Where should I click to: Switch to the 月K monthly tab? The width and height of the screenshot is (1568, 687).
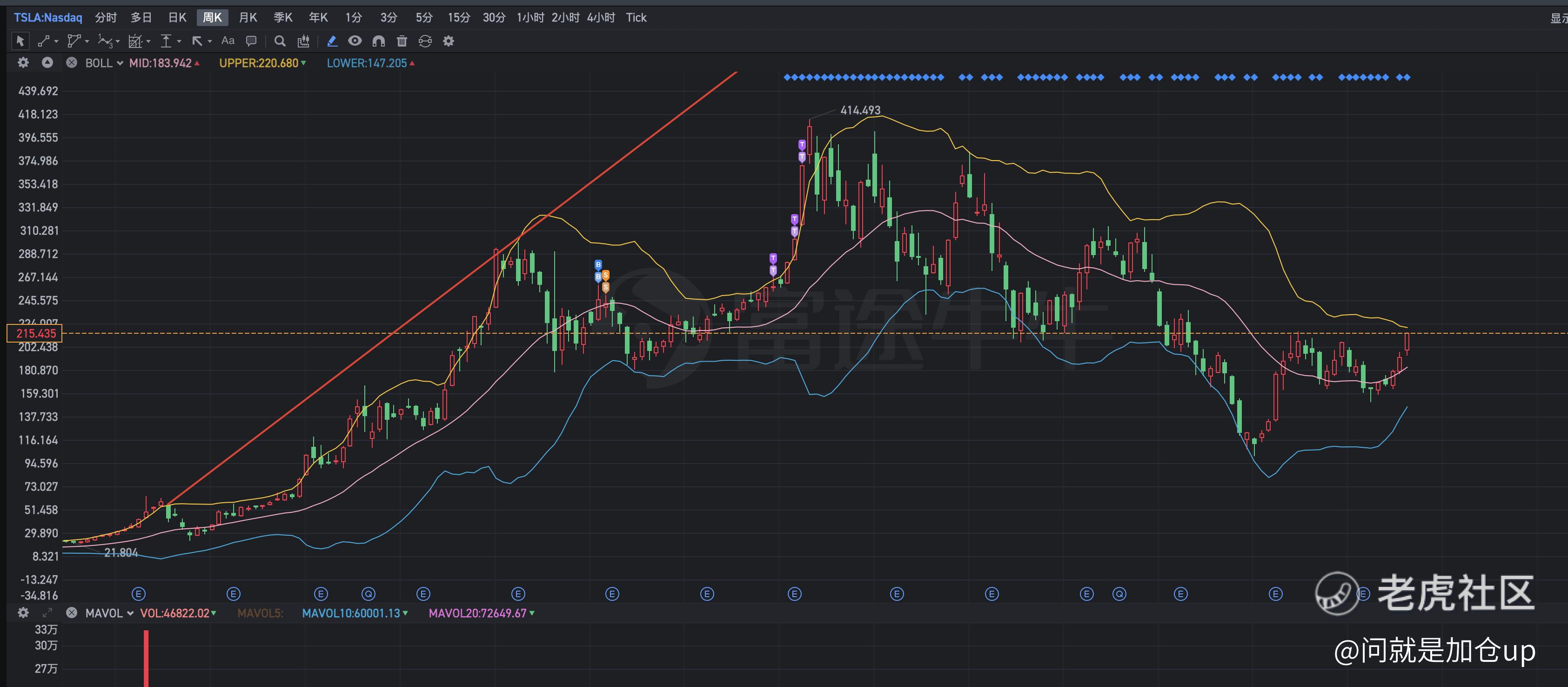(248, 18)
